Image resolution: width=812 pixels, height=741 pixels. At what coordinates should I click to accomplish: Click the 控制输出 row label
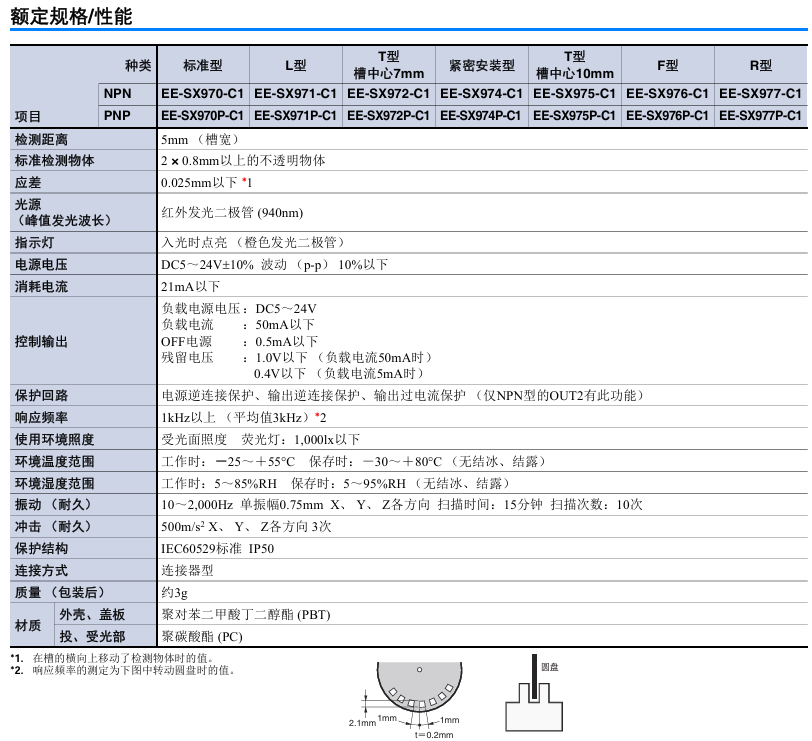42,342
